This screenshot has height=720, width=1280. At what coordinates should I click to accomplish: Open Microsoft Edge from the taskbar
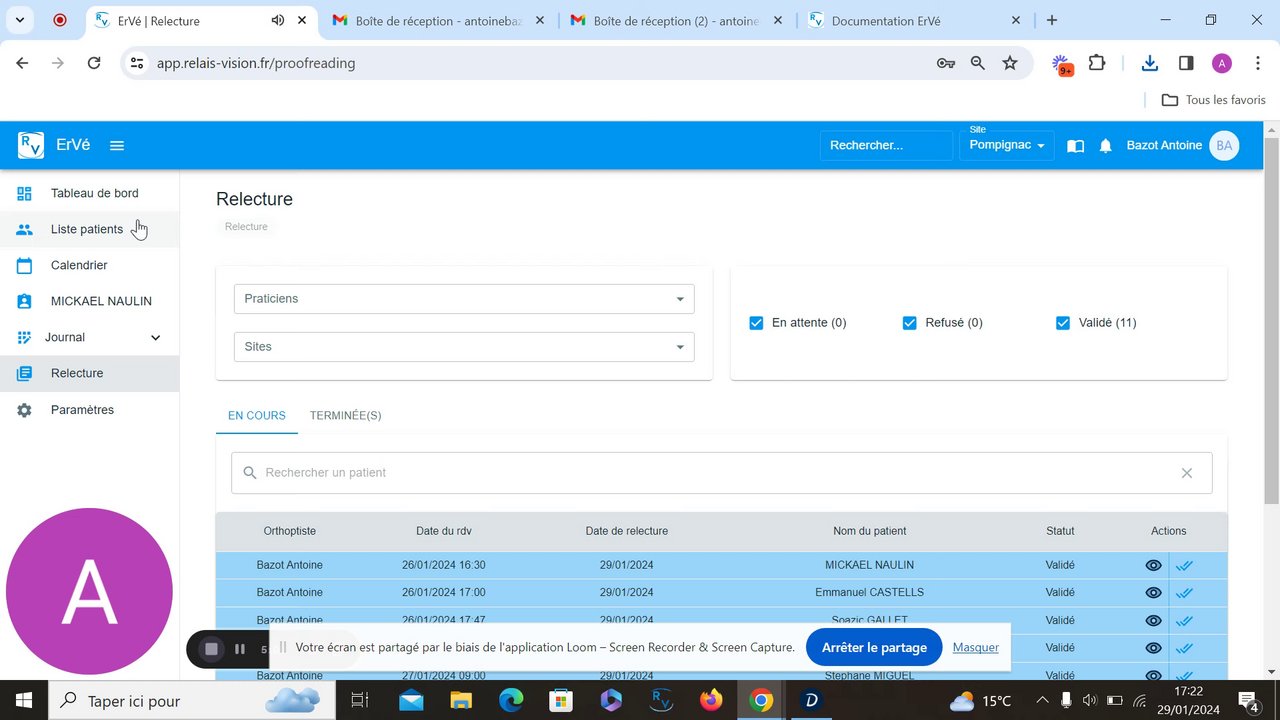pyautogui.click(x=511, y=700)
